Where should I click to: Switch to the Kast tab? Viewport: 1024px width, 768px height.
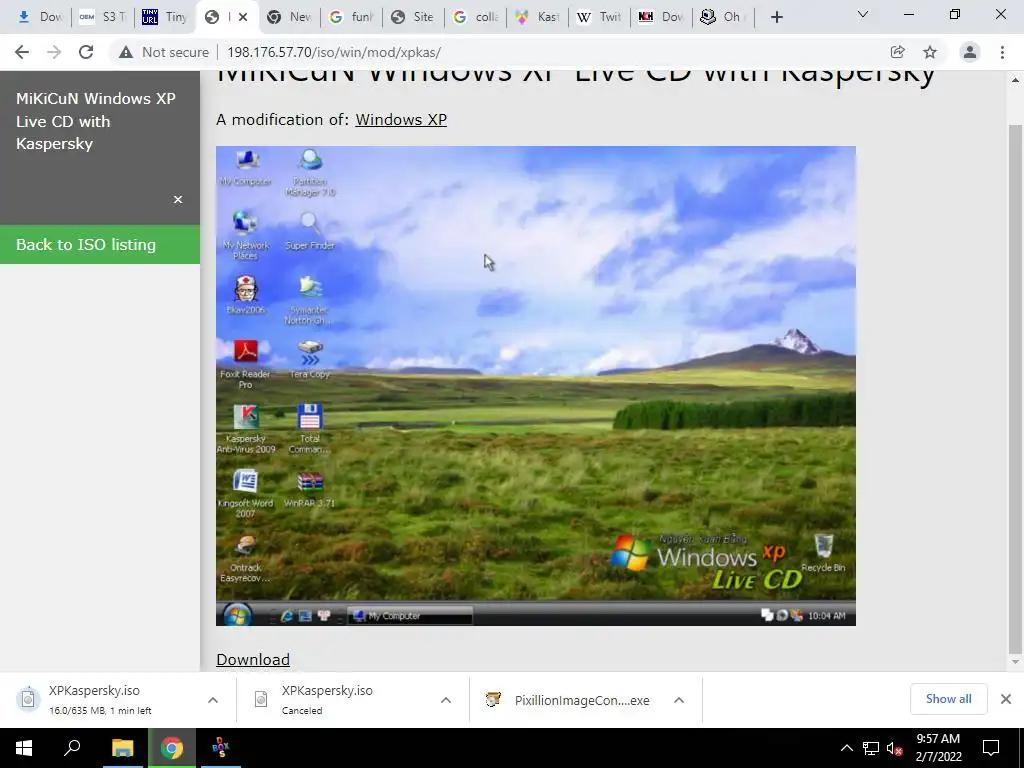(x=537, y=17)
